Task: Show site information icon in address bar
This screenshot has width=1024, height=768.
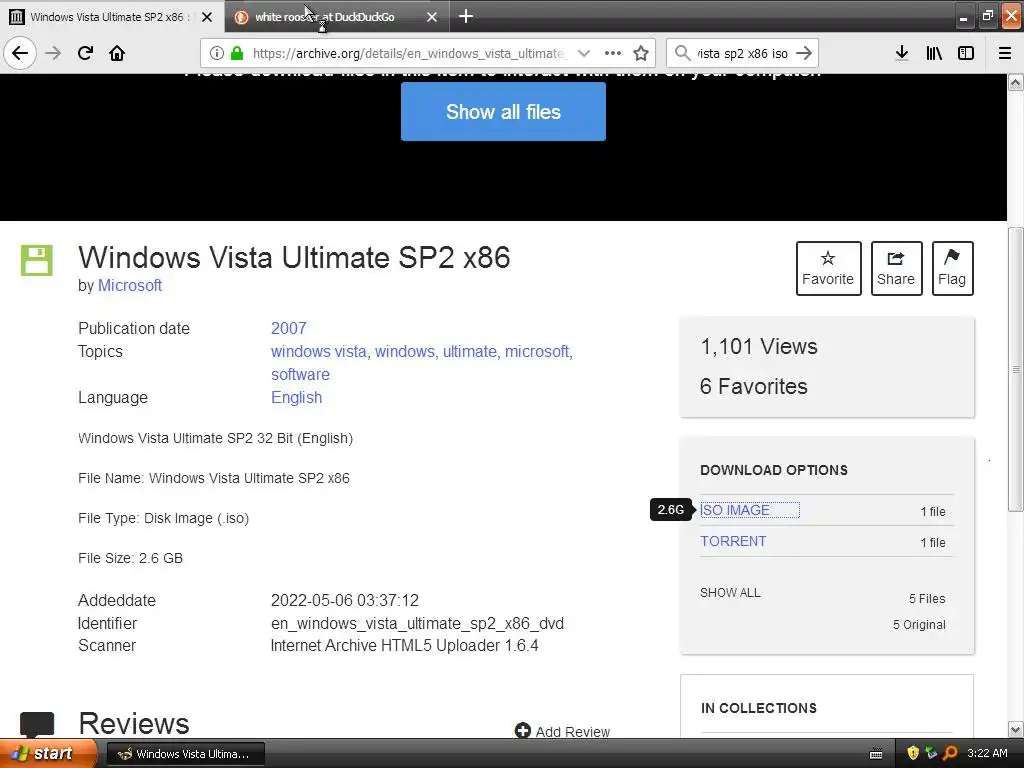Action: [x=217, y=54]
